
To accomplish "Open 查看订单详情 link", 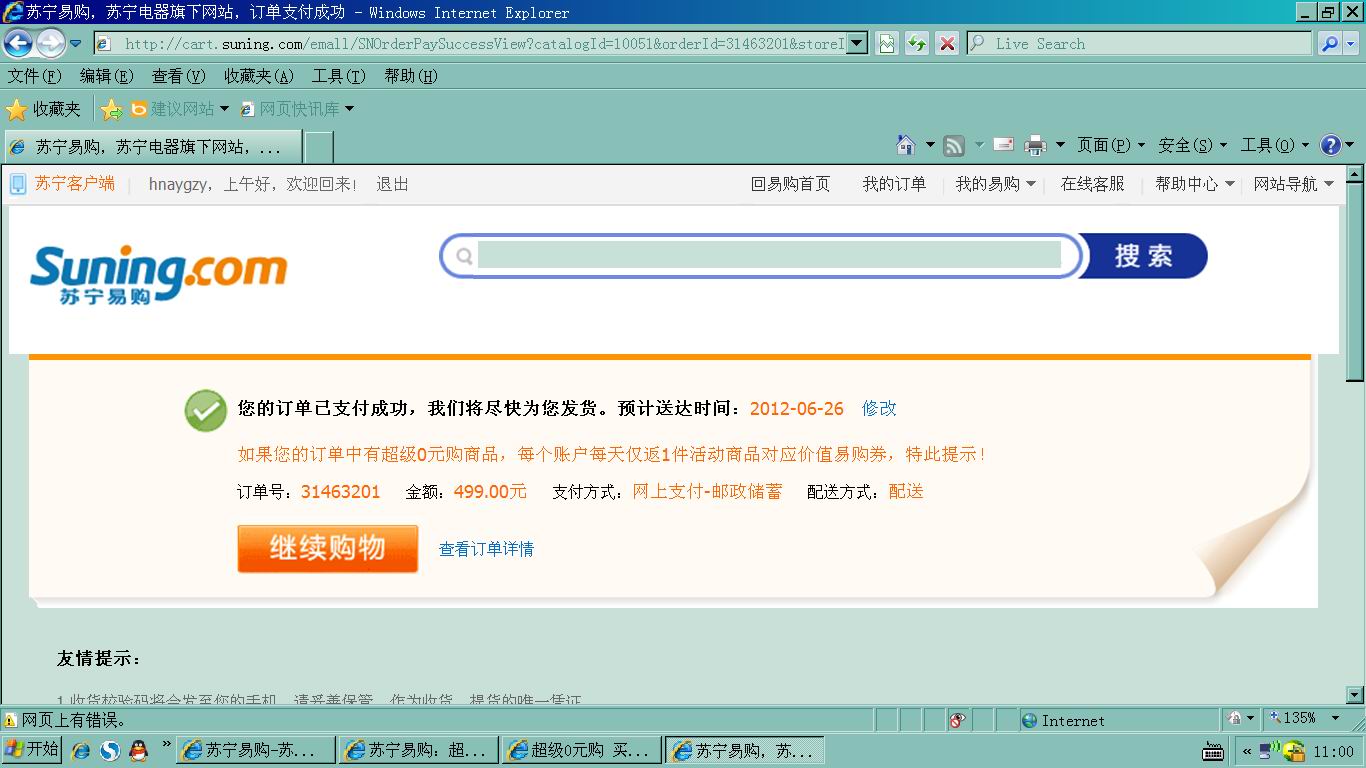I will tap(486, 549).
